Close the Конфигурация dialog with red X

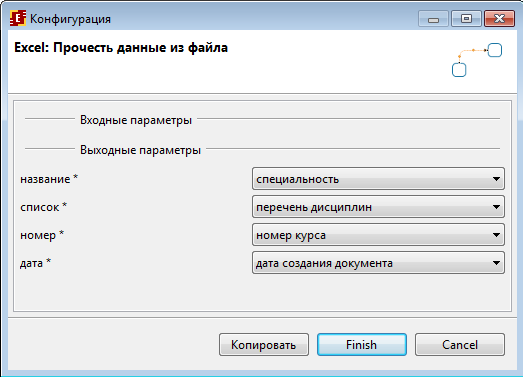(499, 19)
